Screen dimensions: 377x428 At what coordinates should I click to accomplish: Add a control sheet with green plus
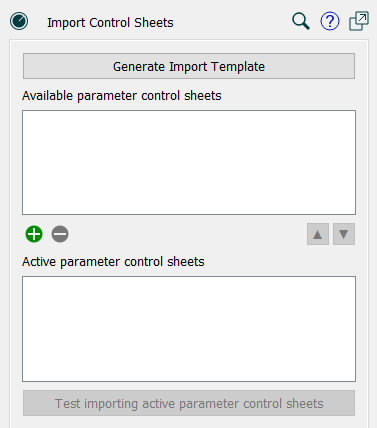click(34, 234)
